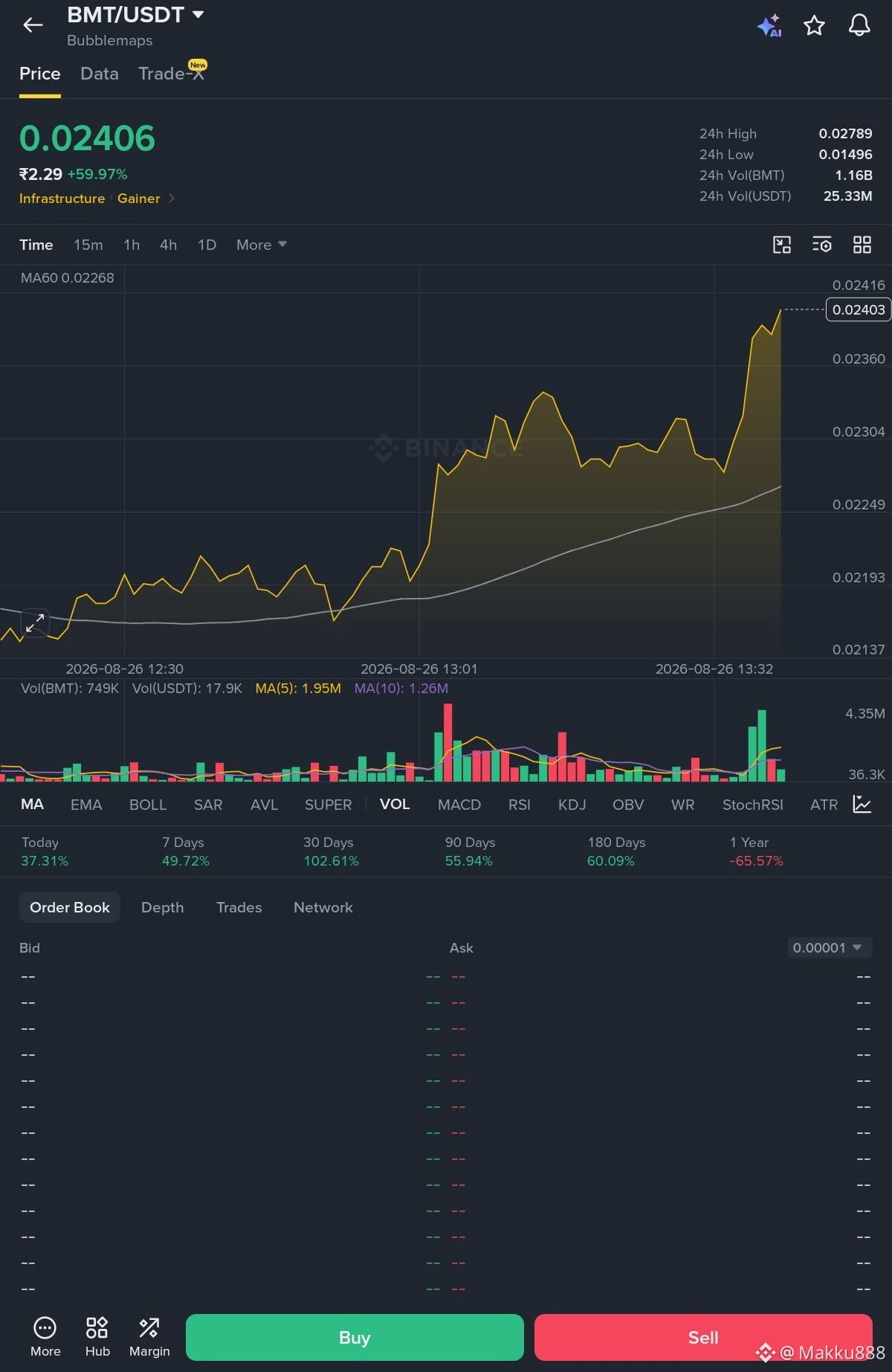The height and width of the screenshot is (1372, 892).
Task: Select the Network tab
Action: (323, 907)
